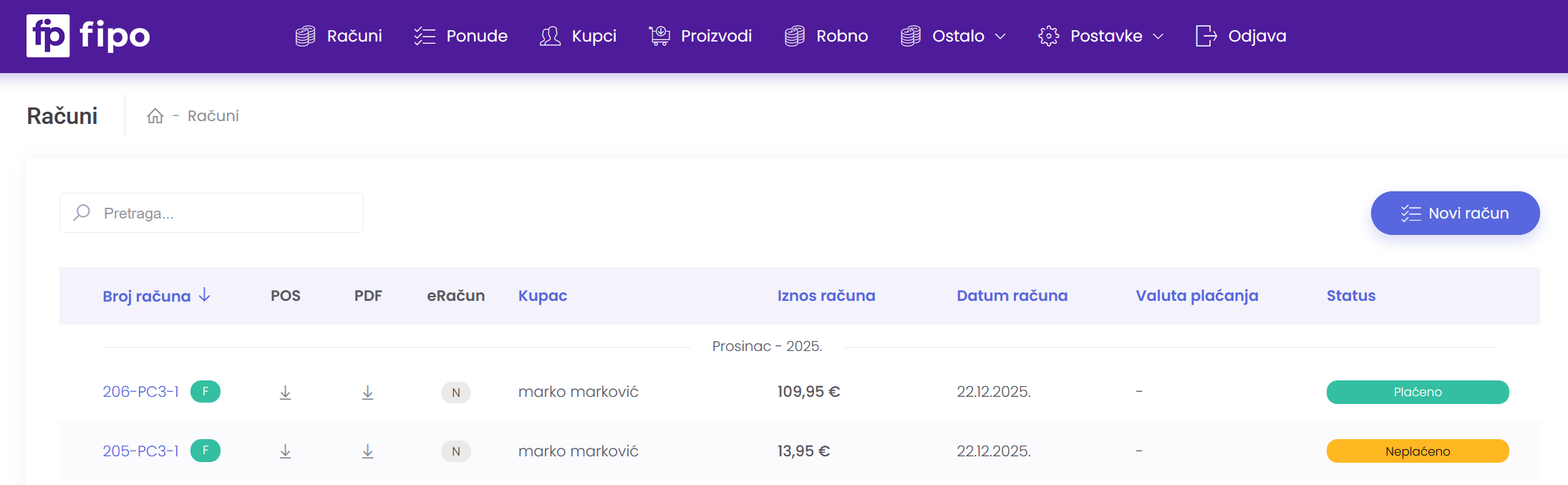Viewport: 1568px width, 485px height.
Task: Open invoice link 205-PC3-1
Action: click(x=140, y=451)
